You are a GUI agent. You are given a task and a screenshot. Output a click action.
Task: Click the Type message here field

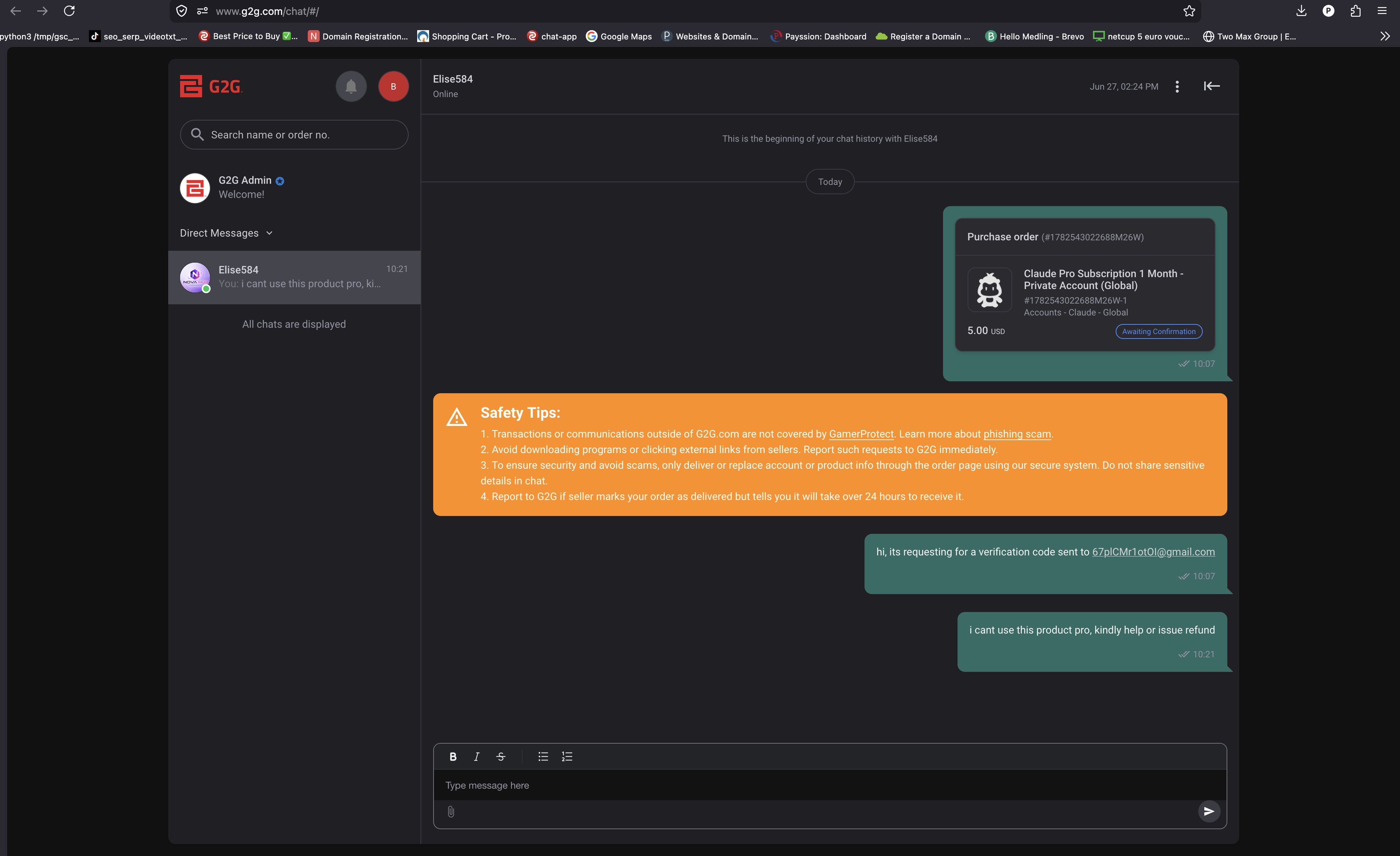830,785
